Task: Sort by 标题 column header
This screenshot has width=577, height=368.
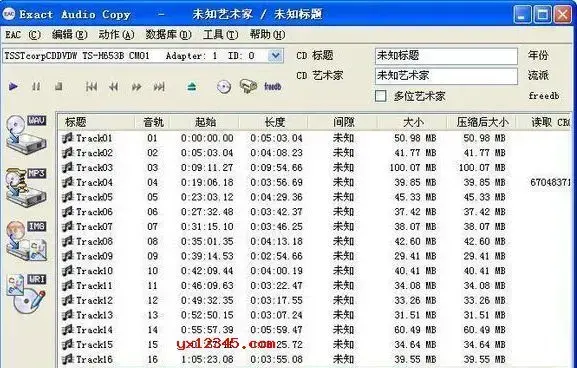Action: 96,122
